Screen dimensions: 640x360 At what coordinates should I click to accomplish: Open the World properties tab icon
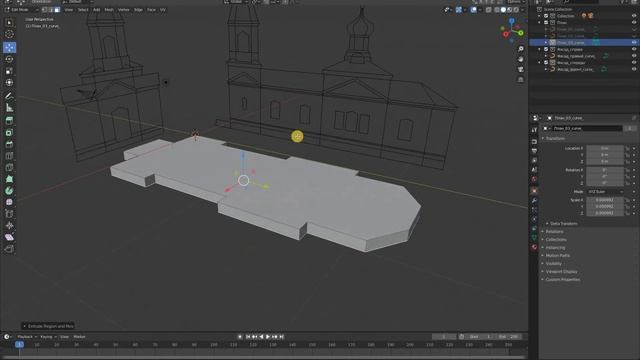(x=534, y=179)
